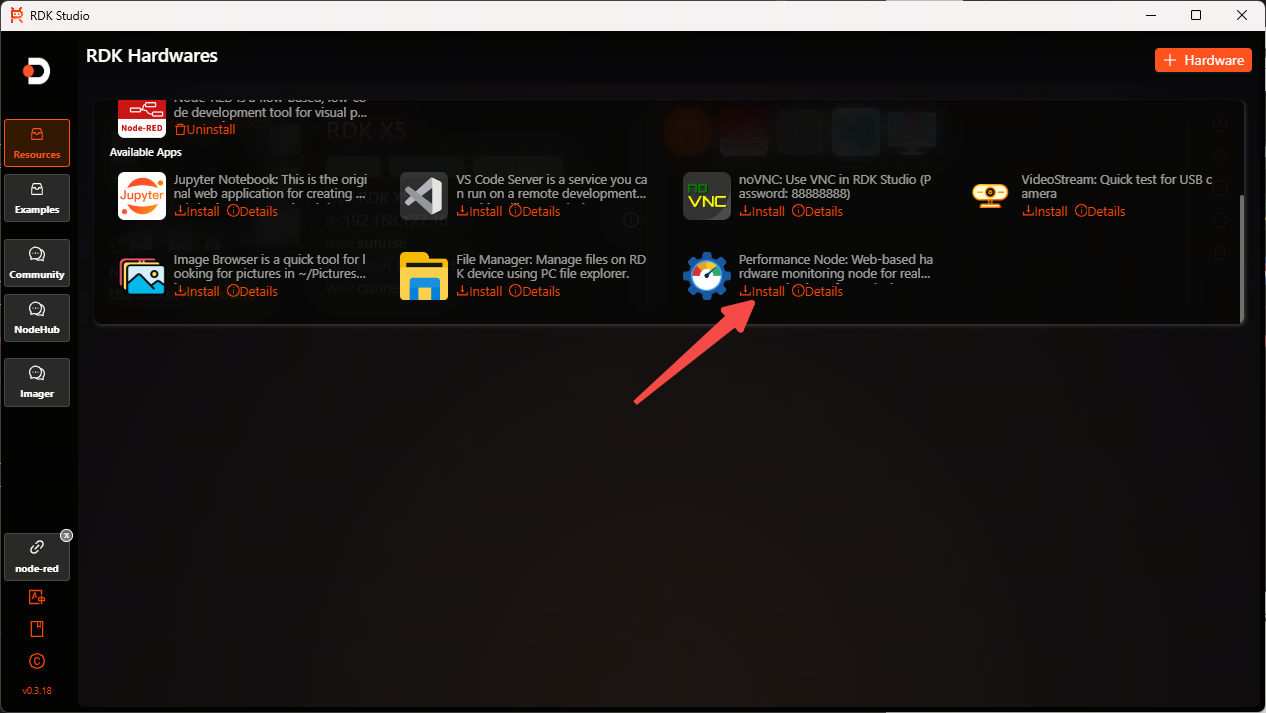
Task: Select the VS Code Server icon
Action: pyautogui.click(x=424, y=196)
